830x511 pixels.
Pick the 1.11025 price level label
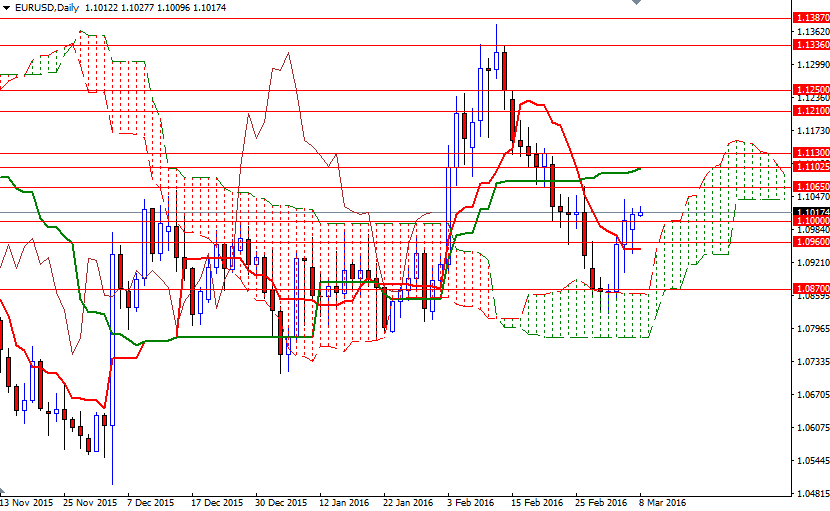[x=809, y=166]
